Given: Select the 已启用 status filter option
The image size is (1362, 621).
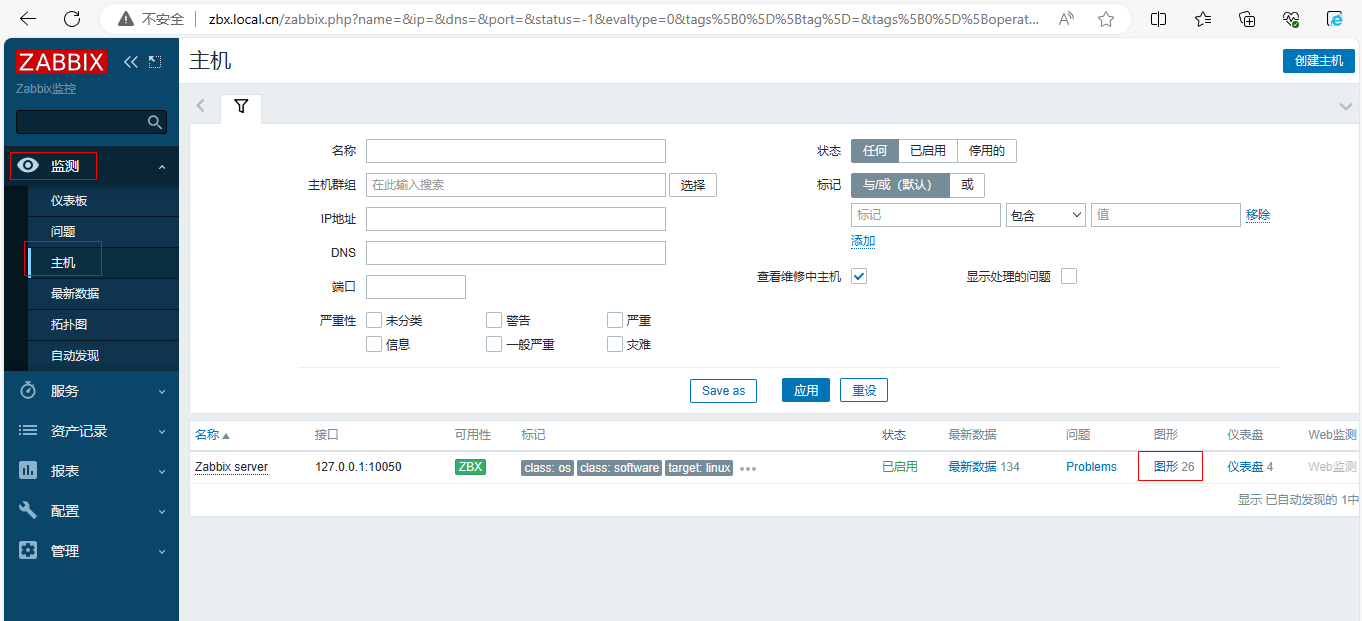Looking at the screenshot, I should tap(927, 151).
